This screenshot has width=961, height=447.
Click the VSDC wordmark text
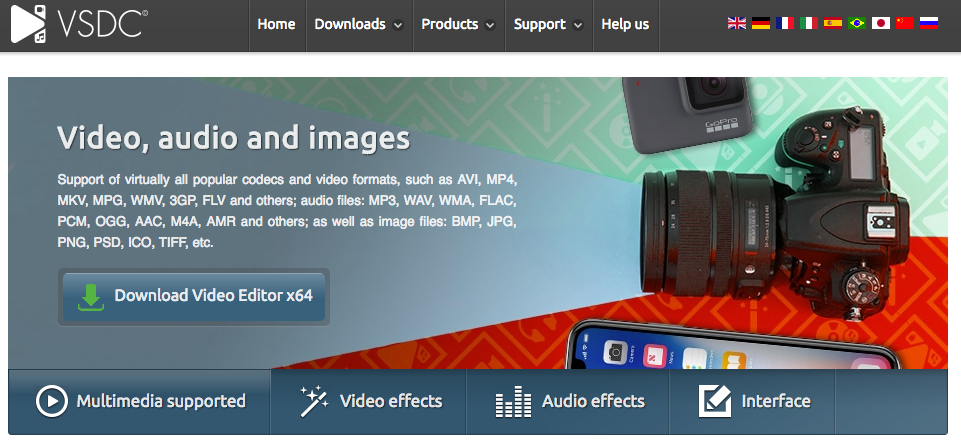(102, 24)
